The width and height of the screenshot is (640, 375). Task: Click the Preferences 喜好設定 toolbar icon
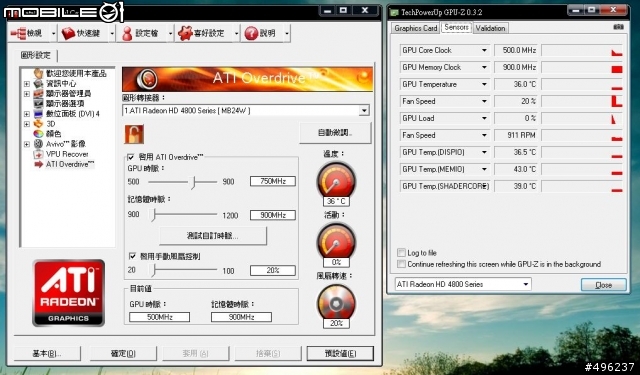[185, 33]
